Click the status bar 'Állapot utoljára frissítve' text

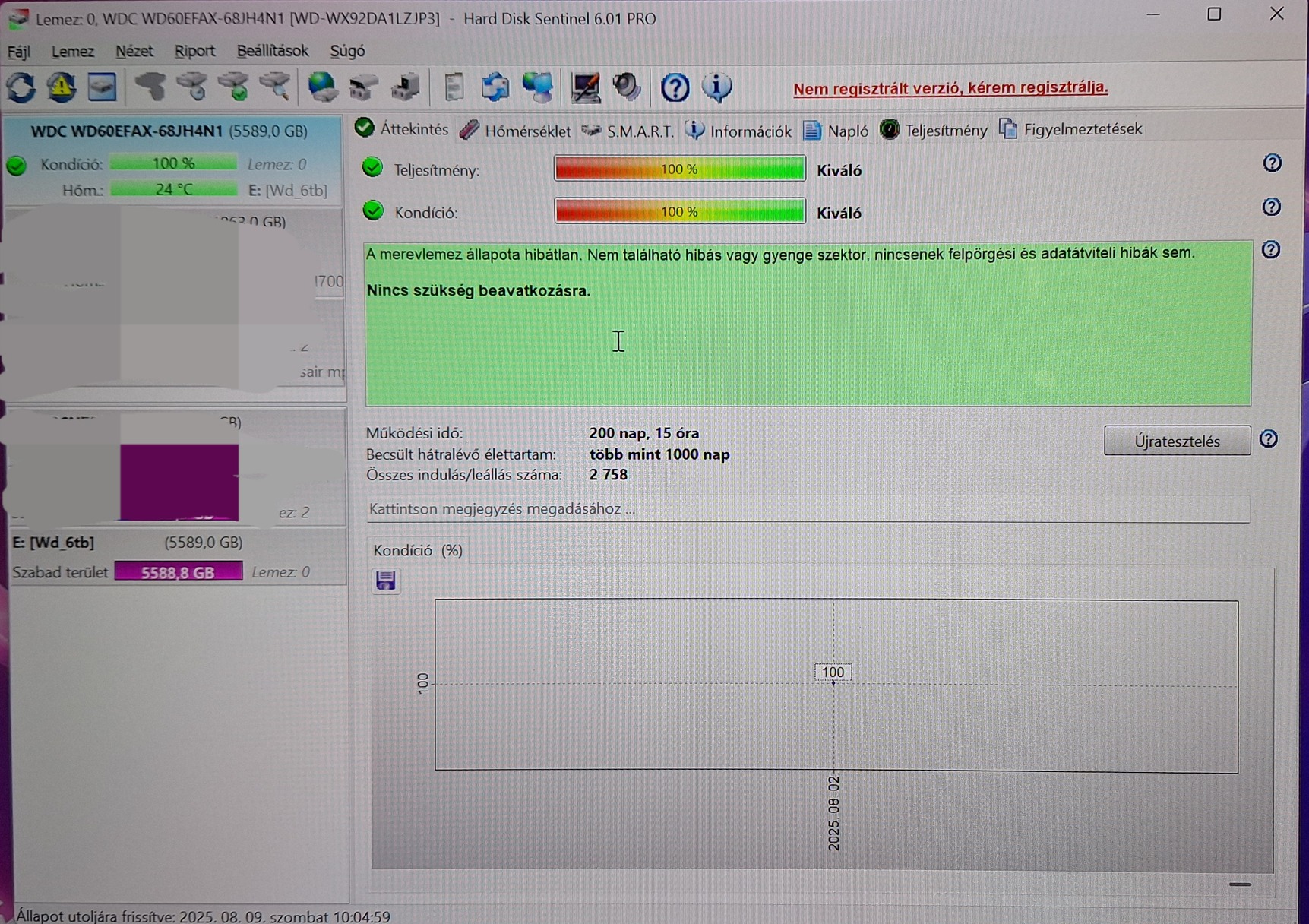click(203, 916)
